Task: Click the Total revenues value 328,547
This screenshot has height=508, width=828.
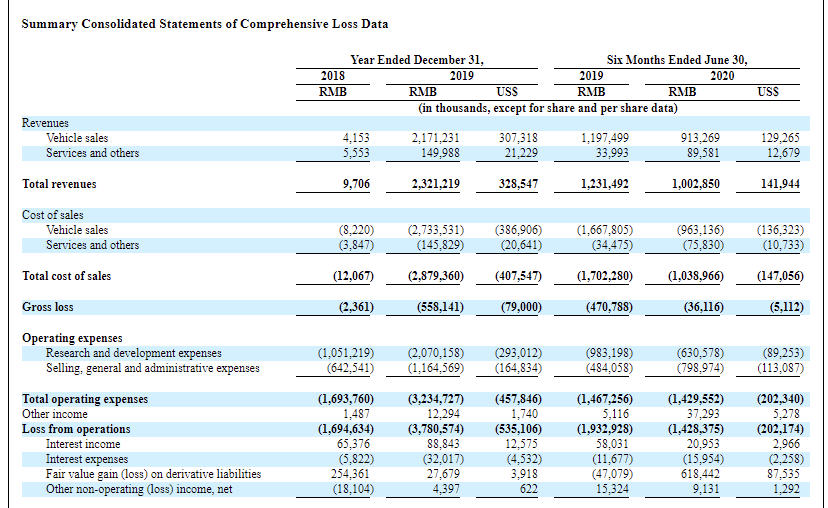Action: pos(519,184)
